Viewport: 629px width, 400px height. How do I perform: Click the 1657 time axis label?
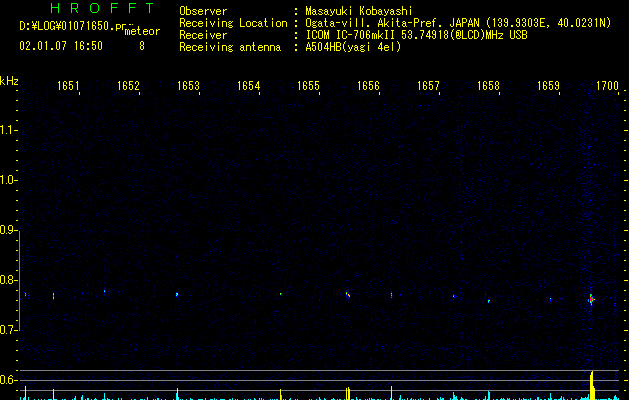(428, 86)
